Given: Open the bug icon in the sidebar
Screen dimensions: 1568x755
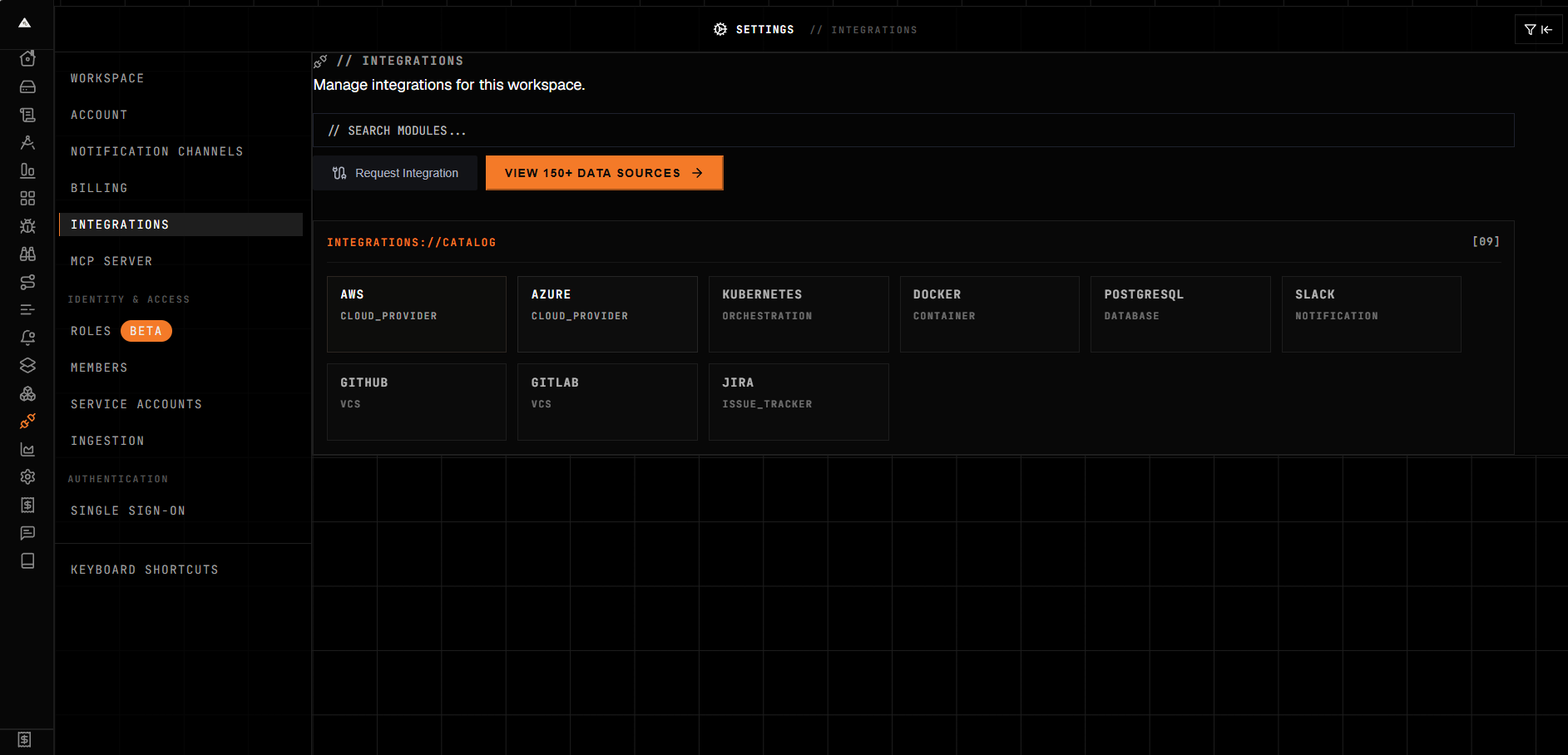Looking at the screenshot, I should click(x=27, y=226).
